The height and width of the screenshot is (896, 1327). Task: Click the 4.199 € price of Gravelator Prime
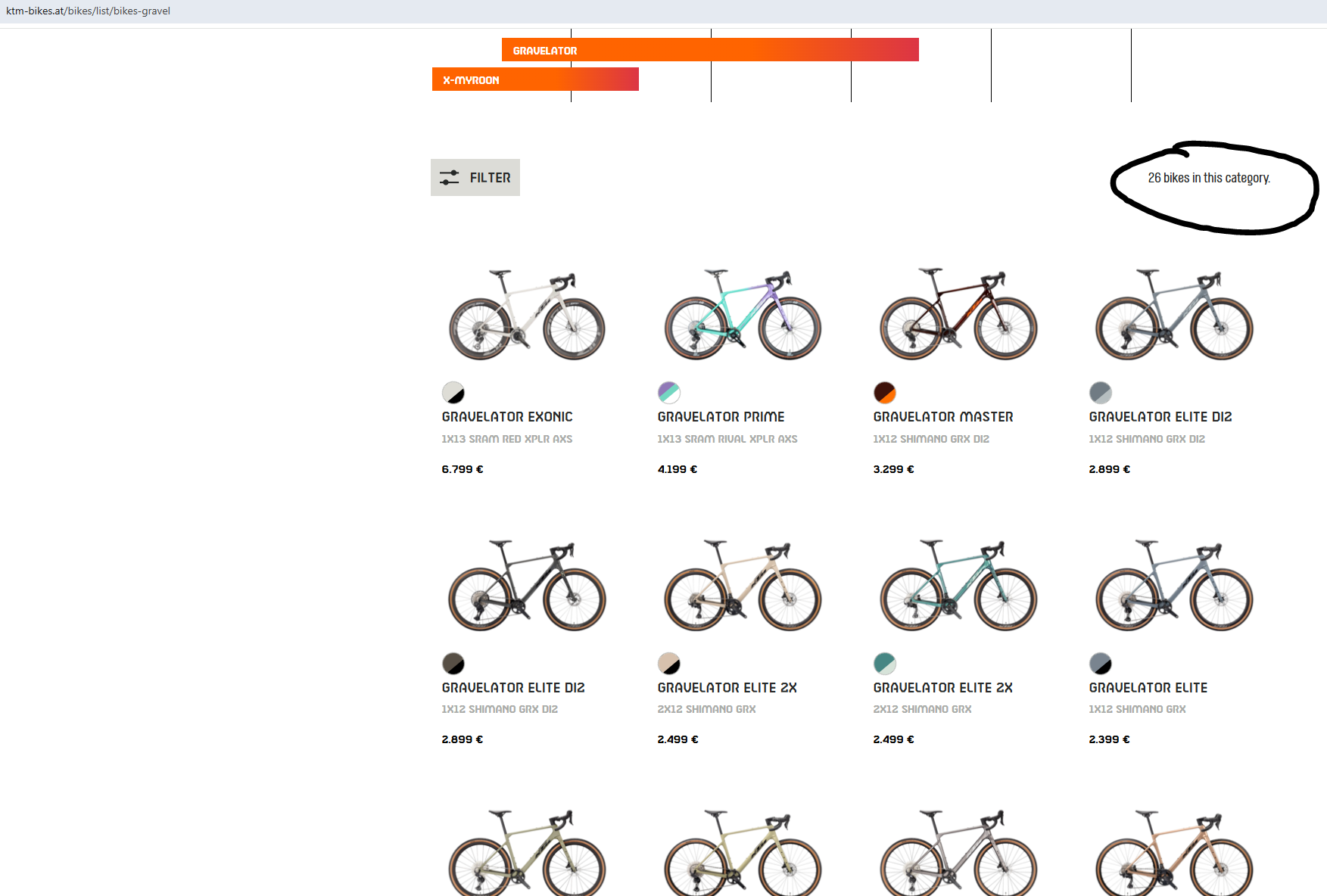(678, 469)
